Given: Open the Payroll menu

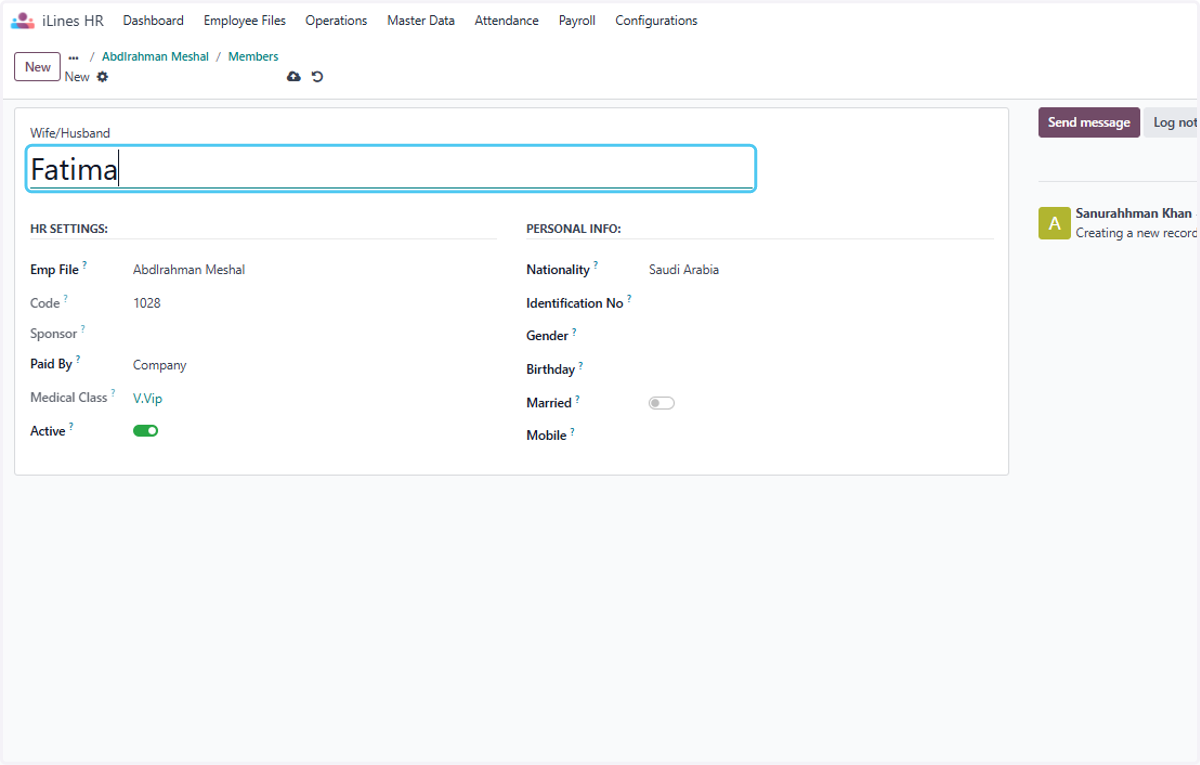Looking at the screenshot, I should [x=577, y=20].
